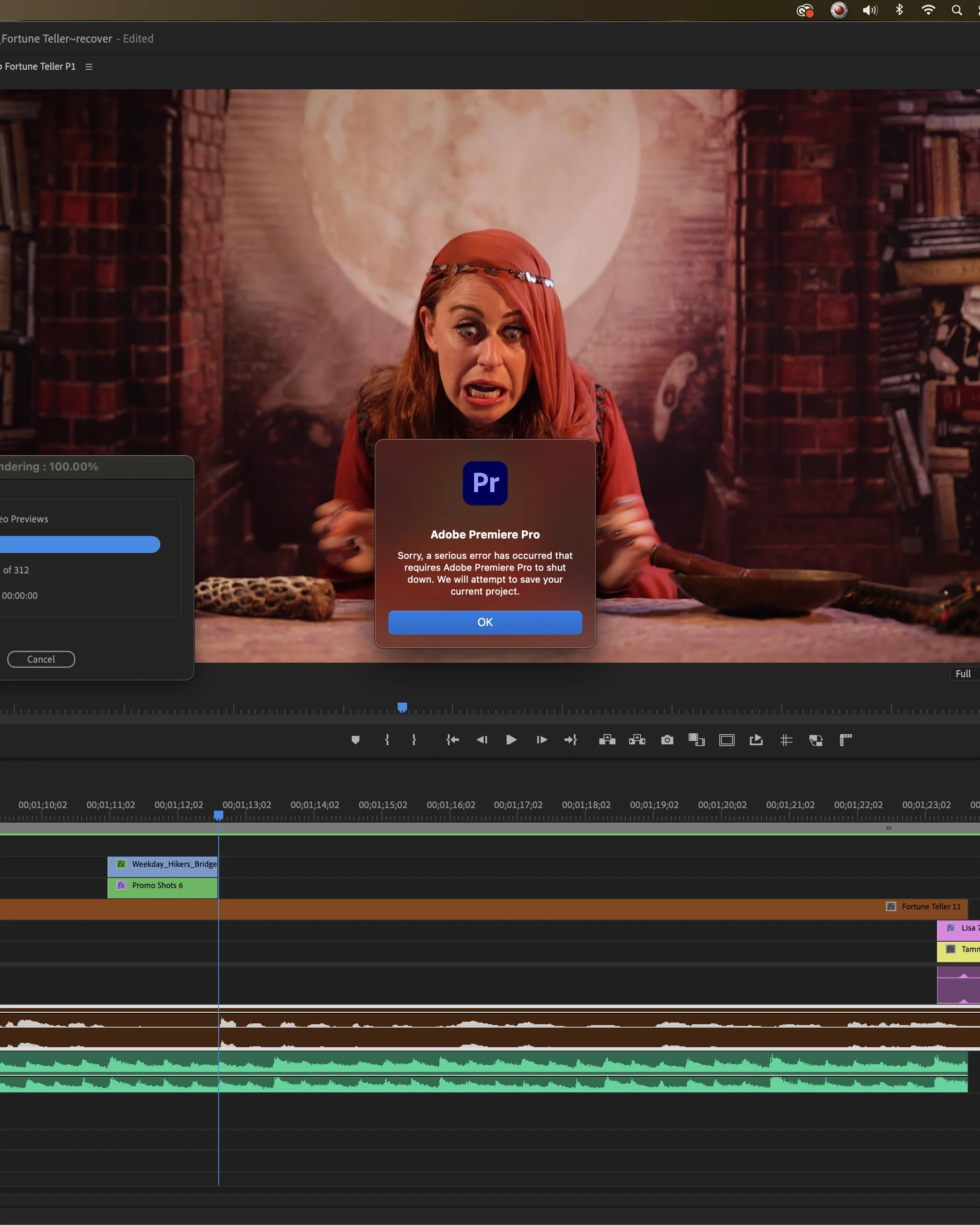Click the Mark In bracket icon
980x1225 pixels.
point(387,740)
